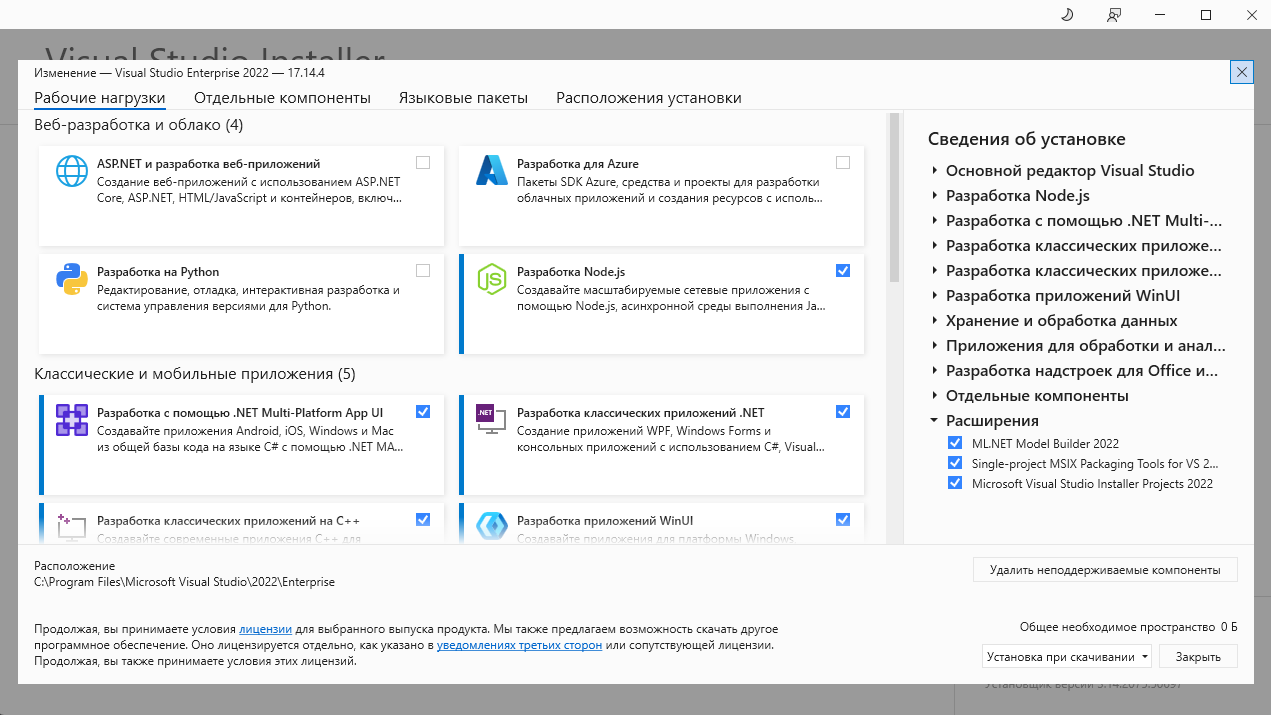Image resolution: width=1271 pixels, height=715 pixels.
Task: Switch to the 'Отдельные компоненты' tab
Action: coord(282,98)
